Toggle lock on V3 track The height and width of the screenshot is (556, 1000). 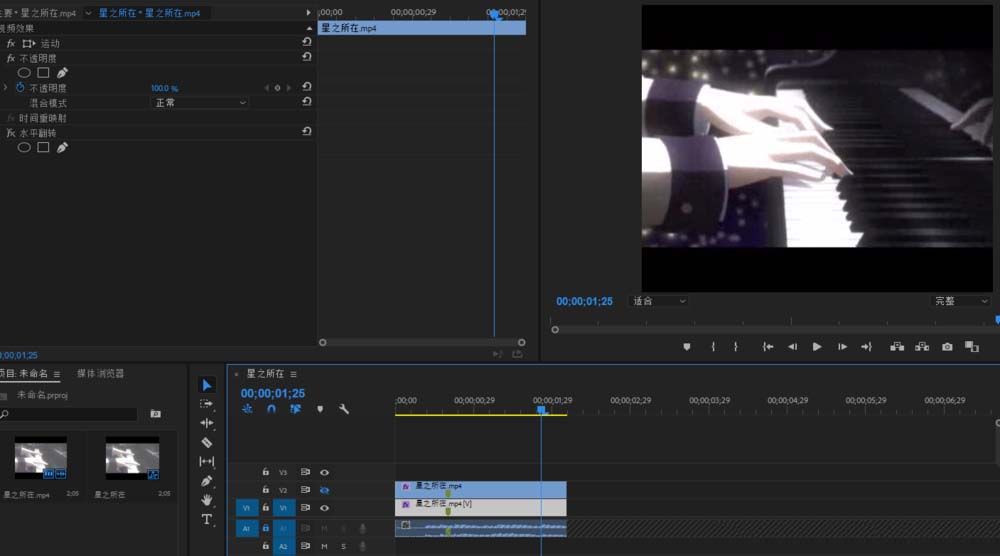click(265, 472)
